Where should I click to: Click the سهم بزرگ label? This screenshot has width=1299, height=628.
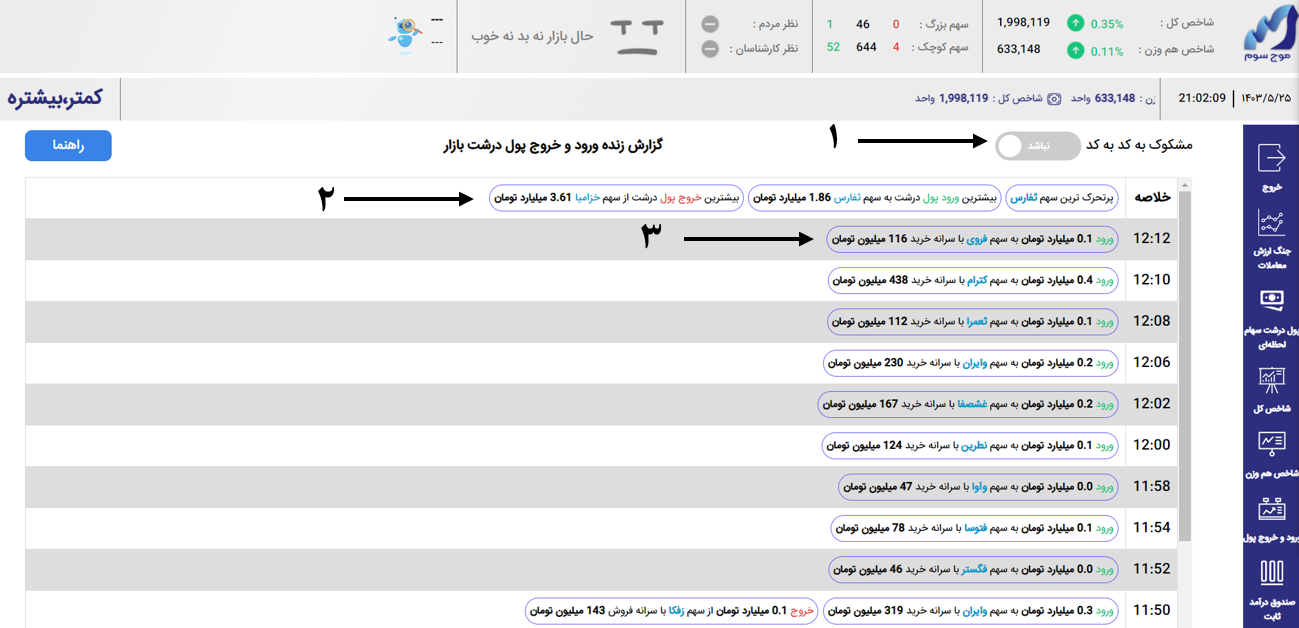945,23
